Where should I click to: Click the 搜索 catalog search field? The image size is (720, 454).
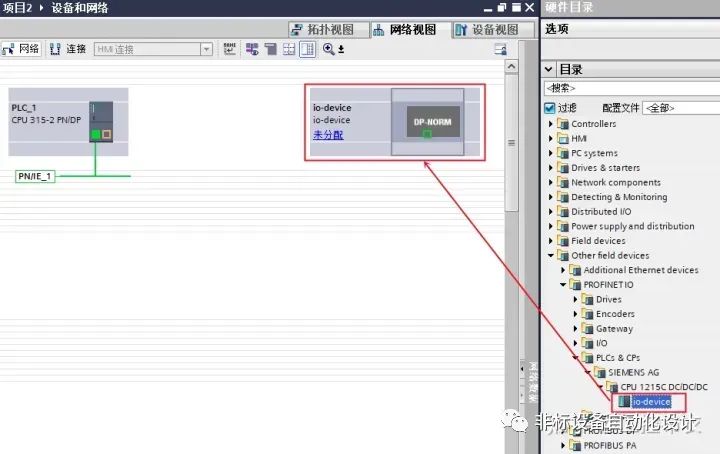[632, 88]
